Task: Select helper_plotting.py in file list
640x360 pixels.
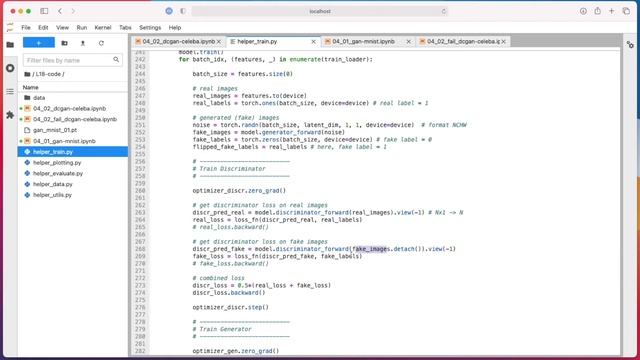Action: (73, 162)
